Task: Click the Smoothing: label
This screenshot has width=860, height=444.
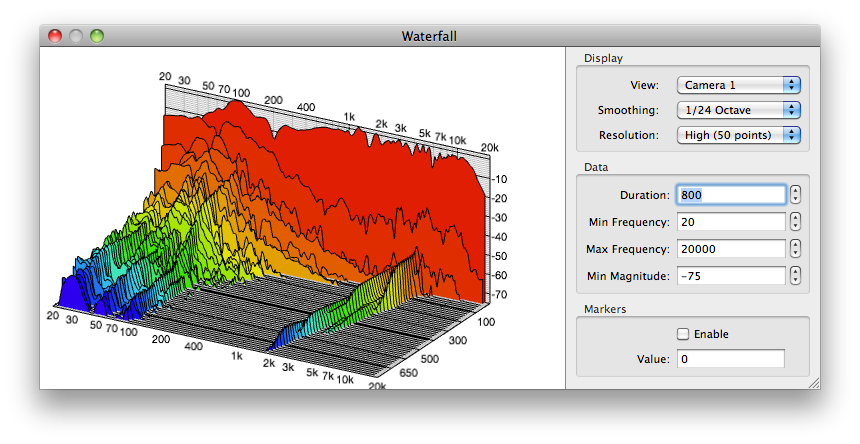Action: coord(628,110)
